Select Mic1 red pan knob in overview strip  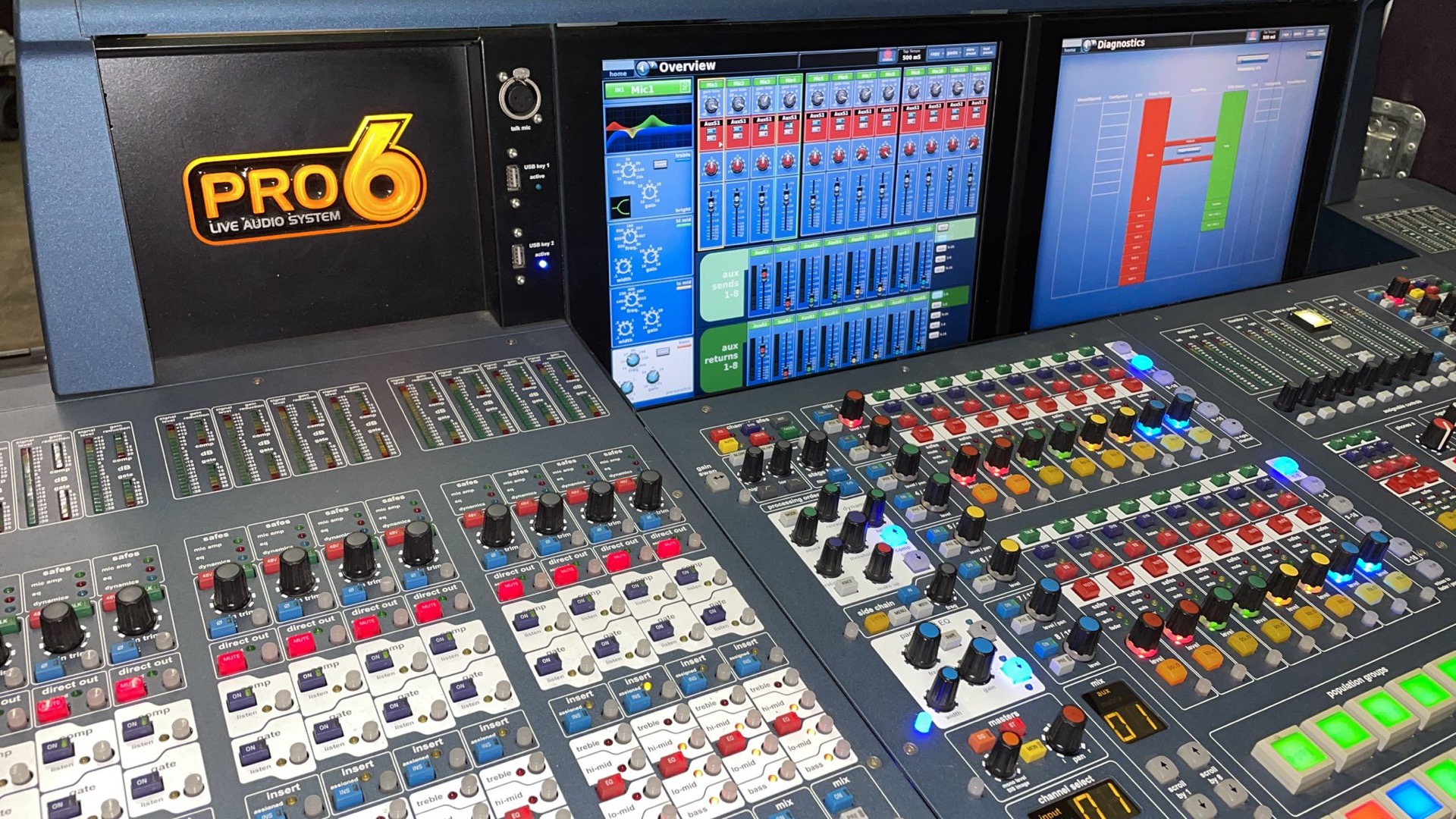click(x=711, y=168)
